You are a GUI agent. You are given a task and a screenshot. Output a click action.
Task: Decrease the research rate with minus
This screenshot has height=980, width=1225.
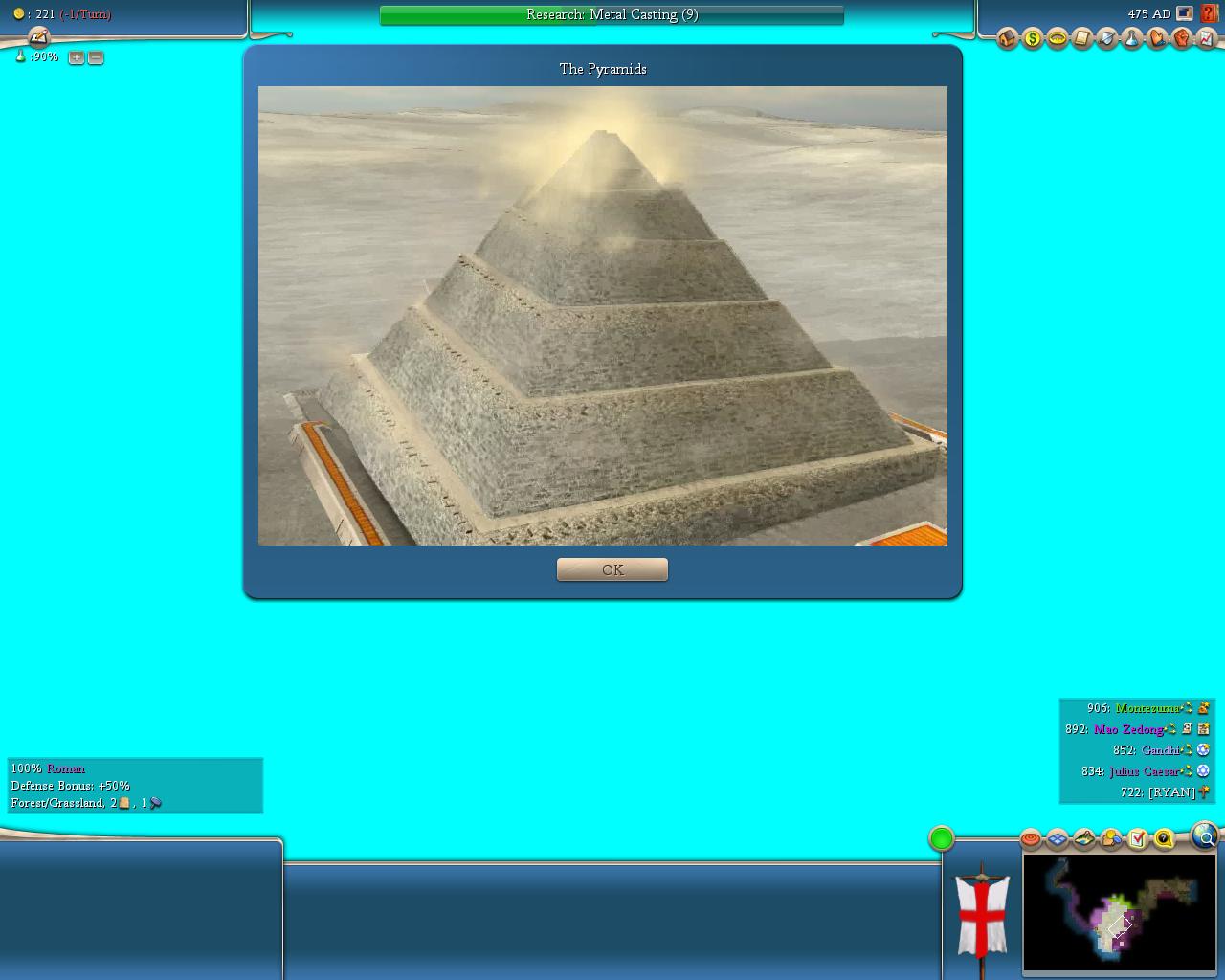[x=96, y=57]
